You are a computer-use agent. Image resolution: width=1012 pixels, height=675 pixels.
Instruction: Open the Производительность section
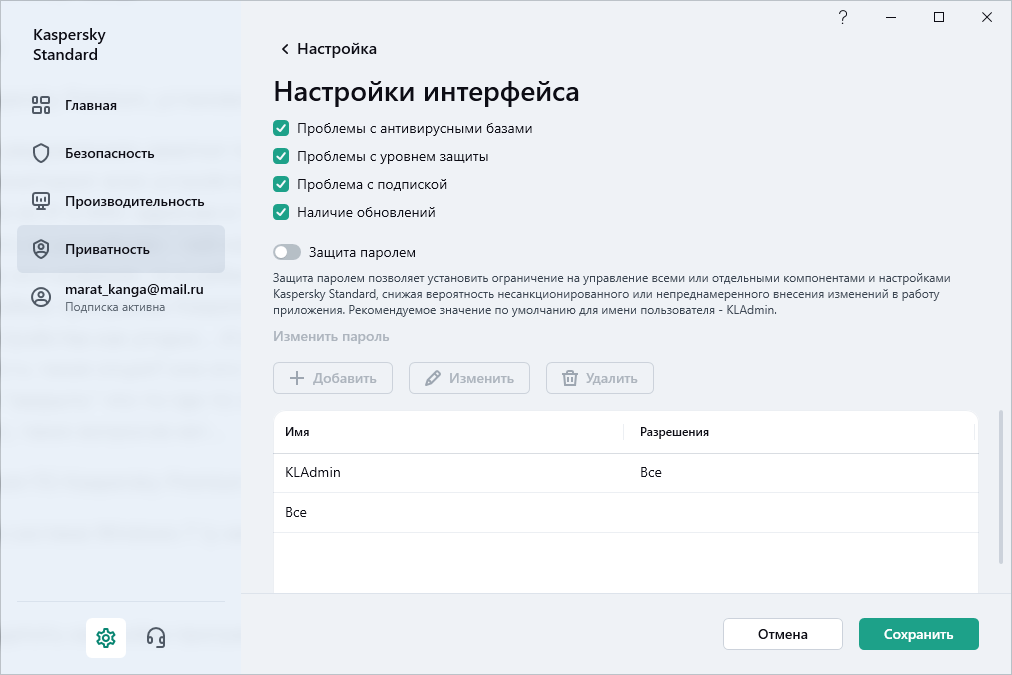[x=121, y=201]
